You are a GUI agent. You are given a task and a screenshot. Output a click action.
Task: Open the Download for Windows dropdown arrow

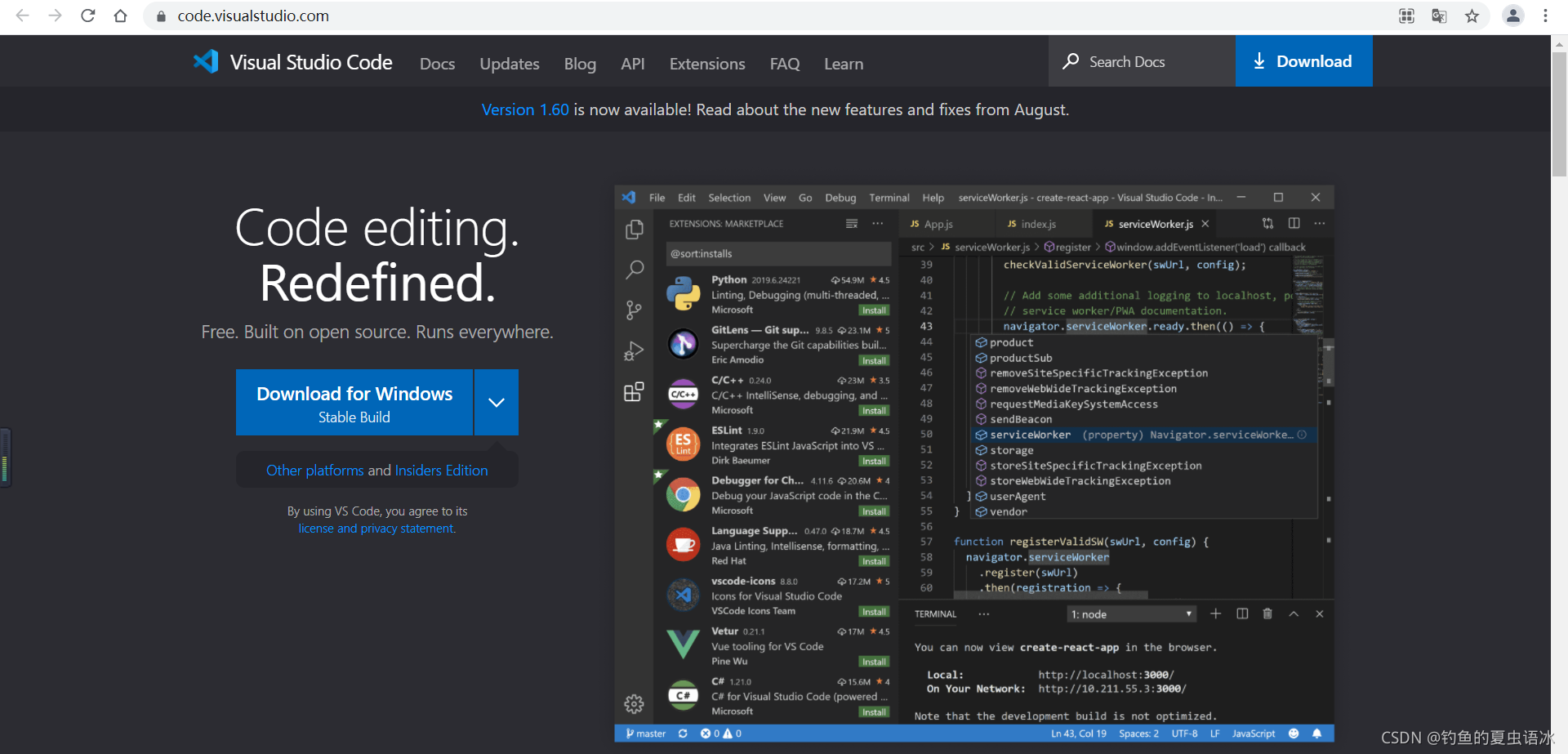tap(496, 402)
